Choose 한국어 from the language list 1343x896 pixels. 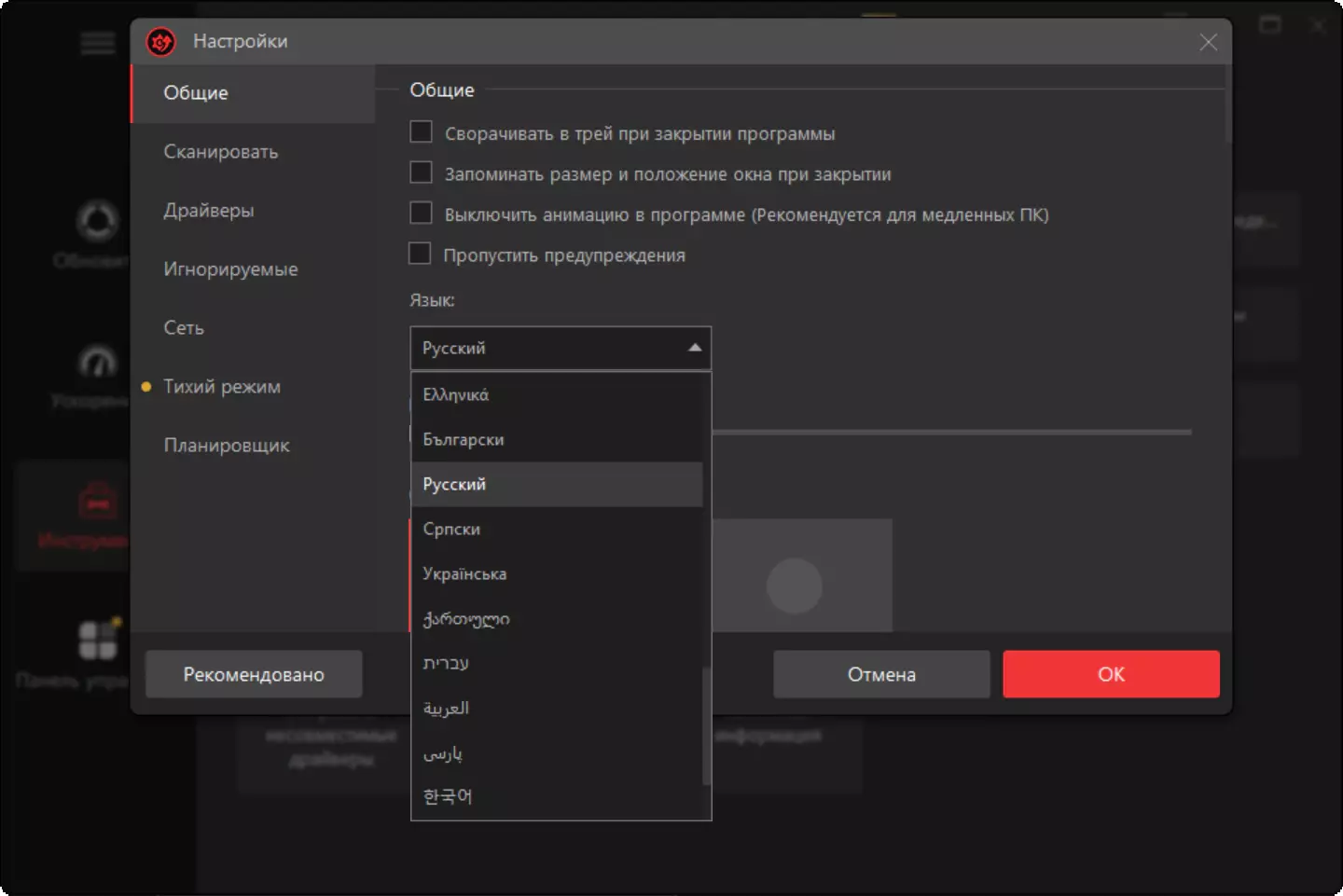point(448,796)
